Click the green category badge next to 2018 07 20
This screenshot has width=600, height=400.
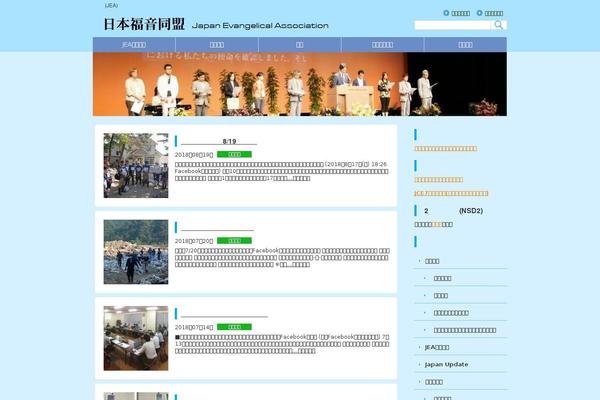[234, 241]
